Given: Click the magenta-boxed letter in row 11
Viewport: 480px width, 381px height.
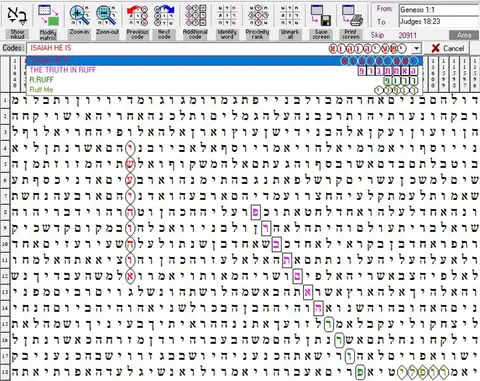Looking at the screenshot, I should click(287, 260).
